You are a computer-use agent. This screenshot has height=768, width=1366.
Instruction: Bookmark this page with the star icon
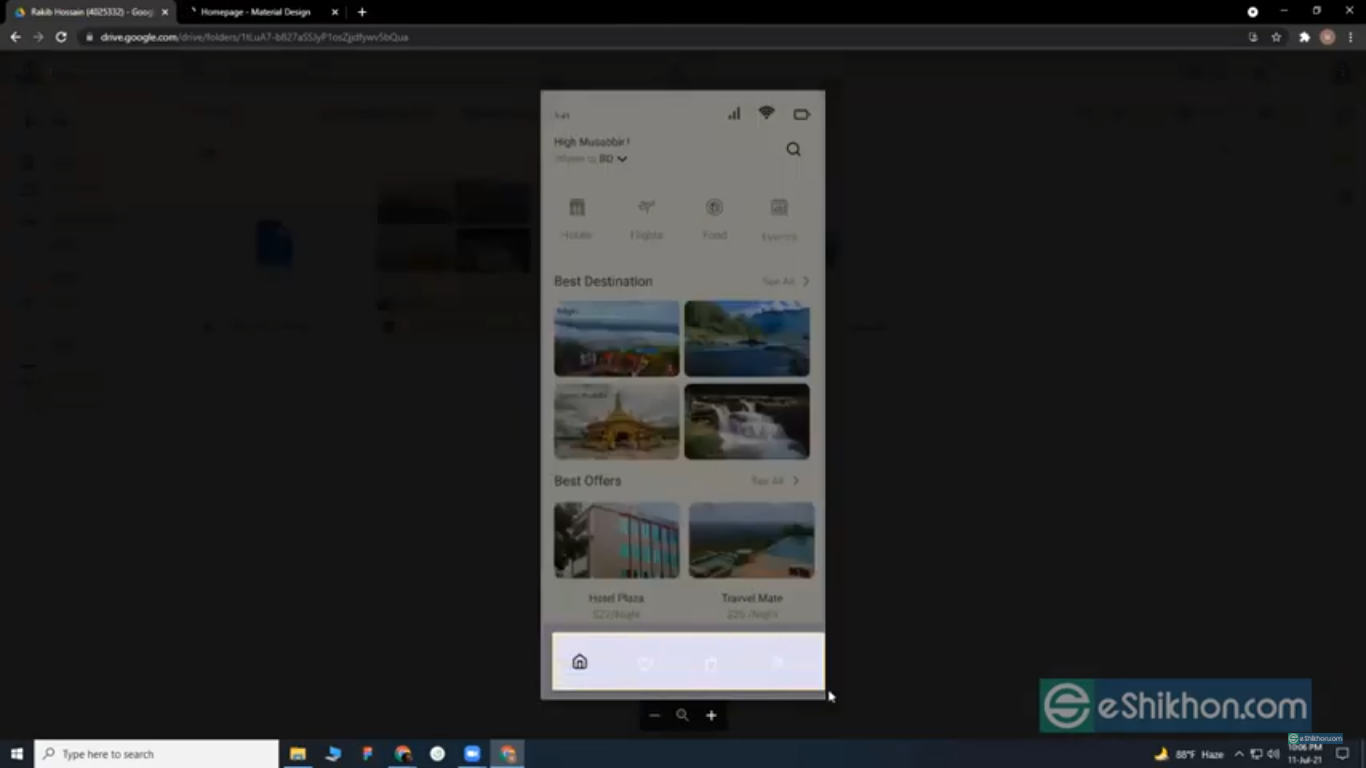pyautogui.click(x=1276, y=37)
